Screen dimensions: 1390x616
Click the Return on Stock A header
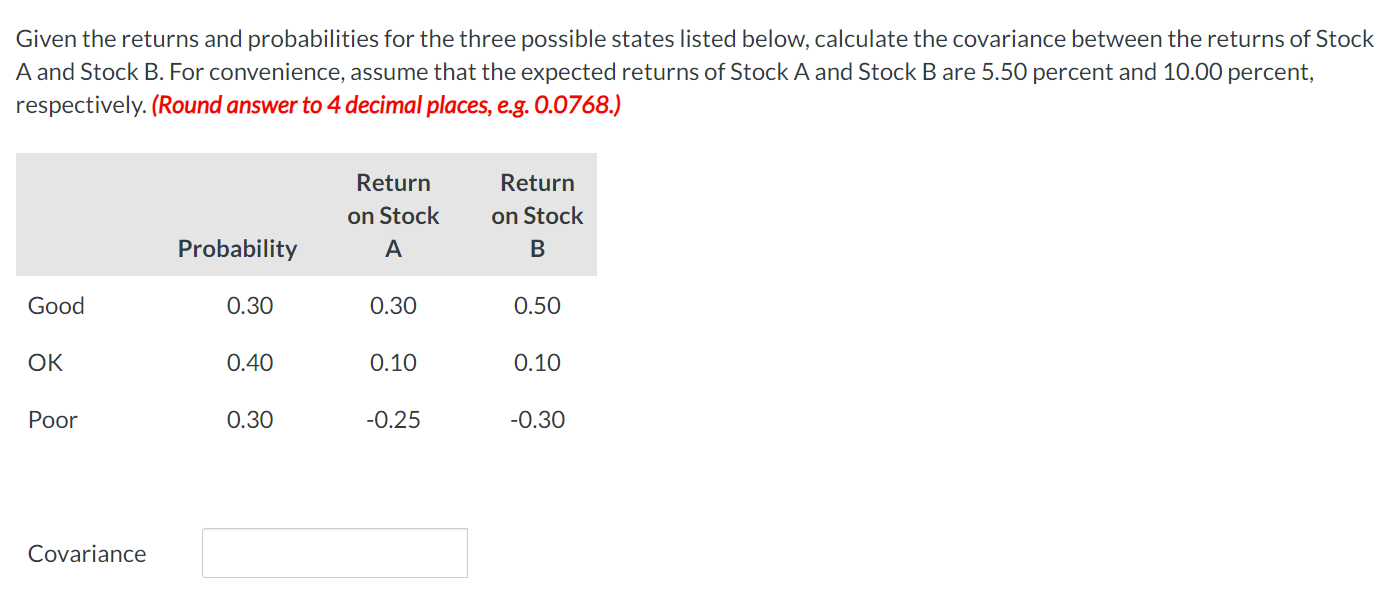[x=393, y=215]
